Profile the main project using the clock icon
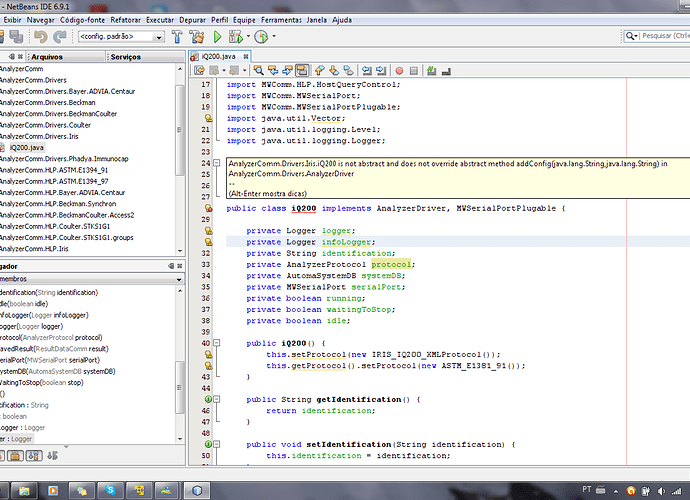Screen dimensions: 690x500 pos(261,37)
